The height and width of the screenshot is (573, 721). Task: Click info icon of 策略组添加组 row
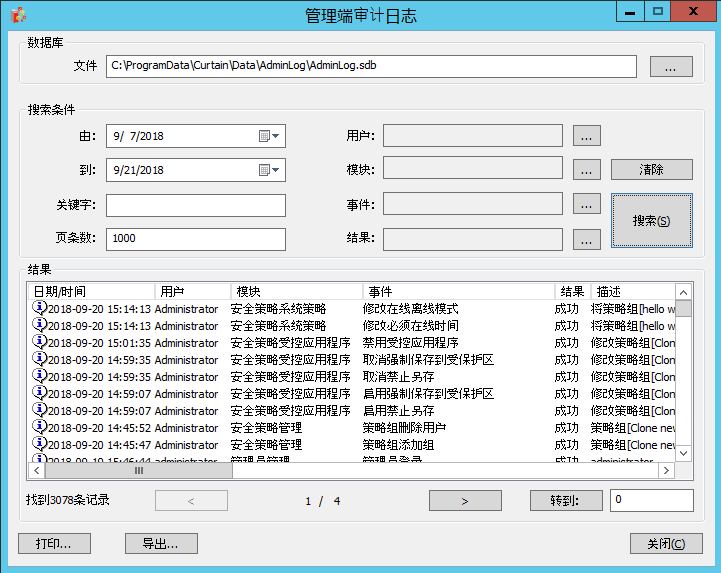pos(40,443)
